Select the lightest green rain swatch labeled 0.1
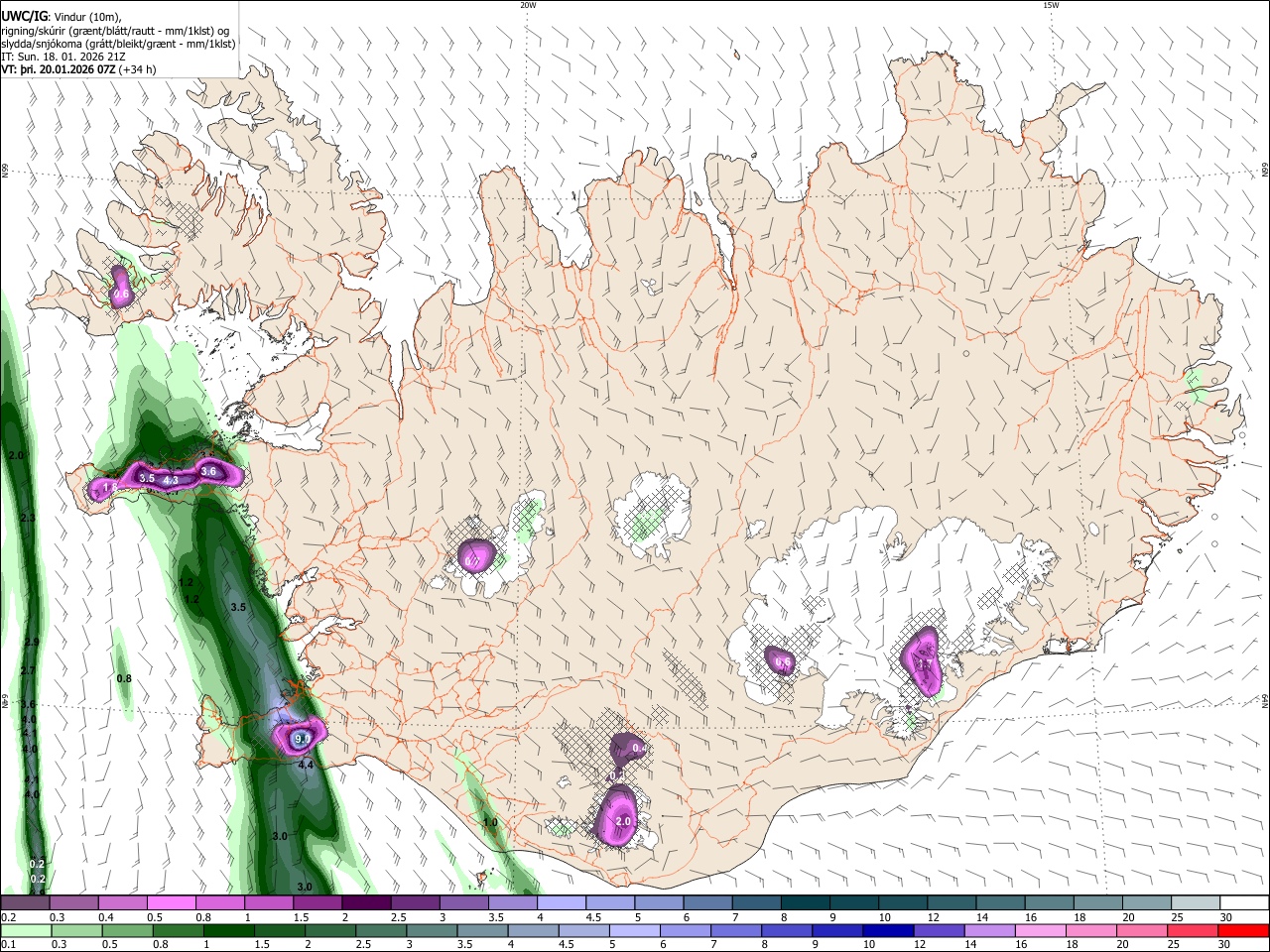The image size is (1270, 952). [x=25, y=930]
